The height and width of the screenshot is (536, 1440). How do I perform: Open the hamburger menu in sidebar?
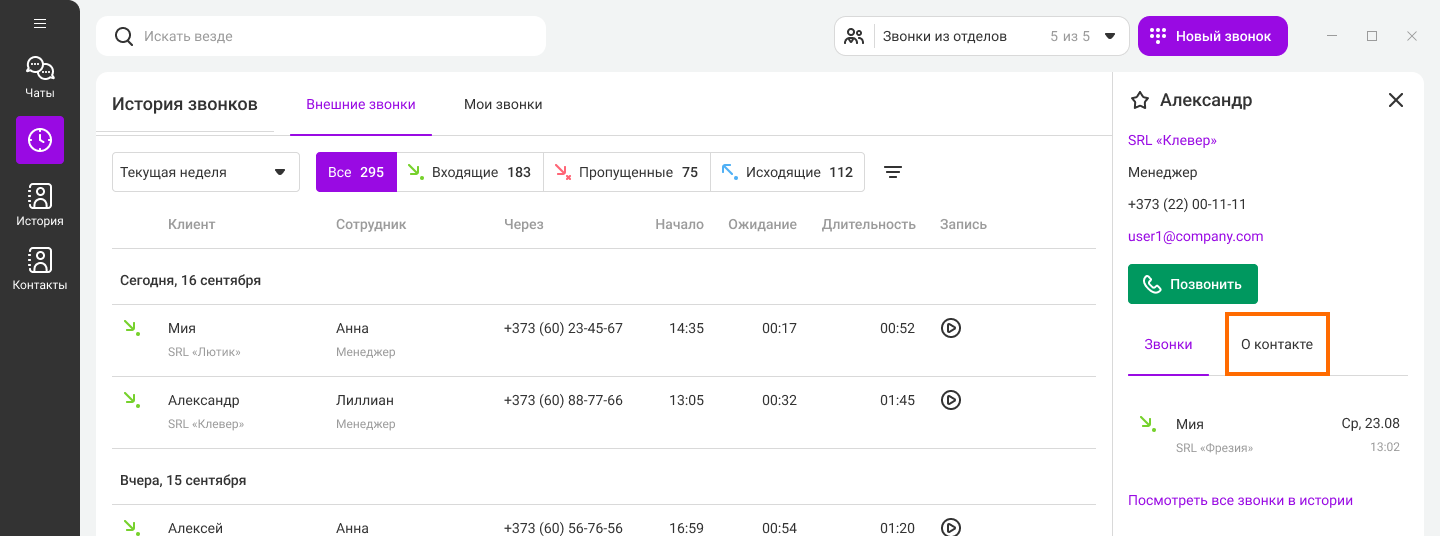point(40,23)
